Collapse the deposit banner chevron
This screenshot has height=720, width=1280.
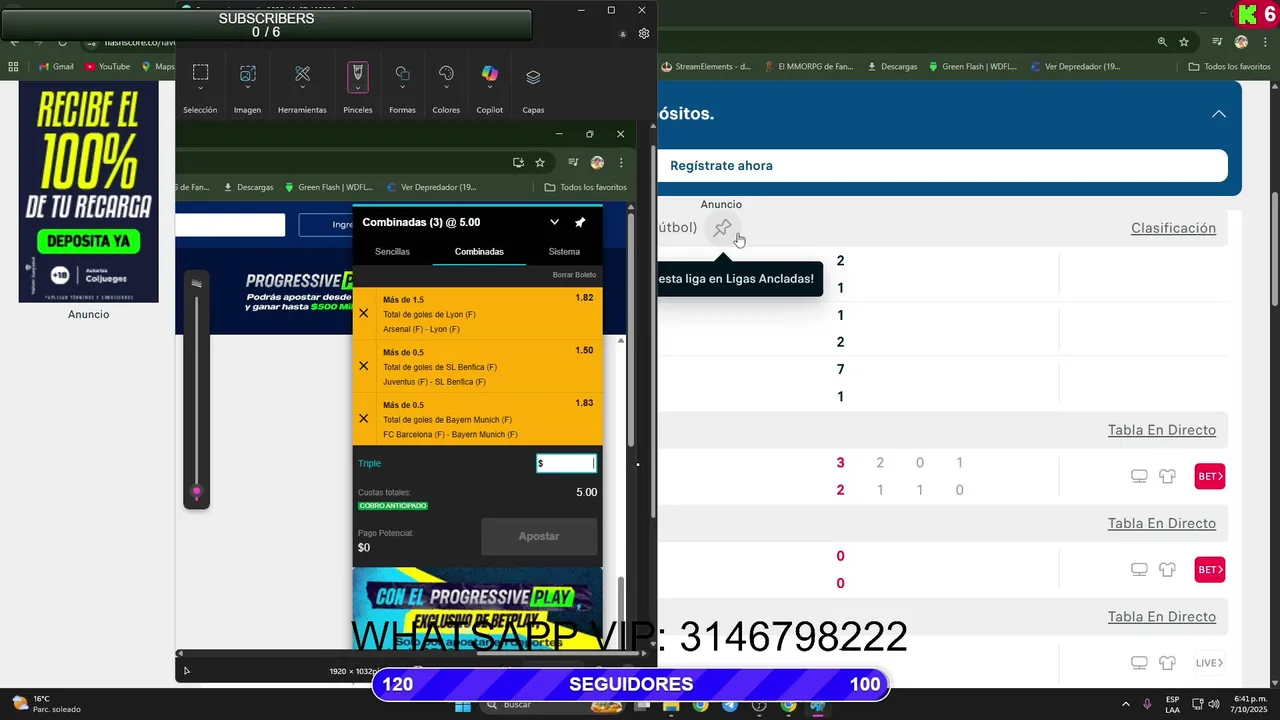(x=1219, y=114)
